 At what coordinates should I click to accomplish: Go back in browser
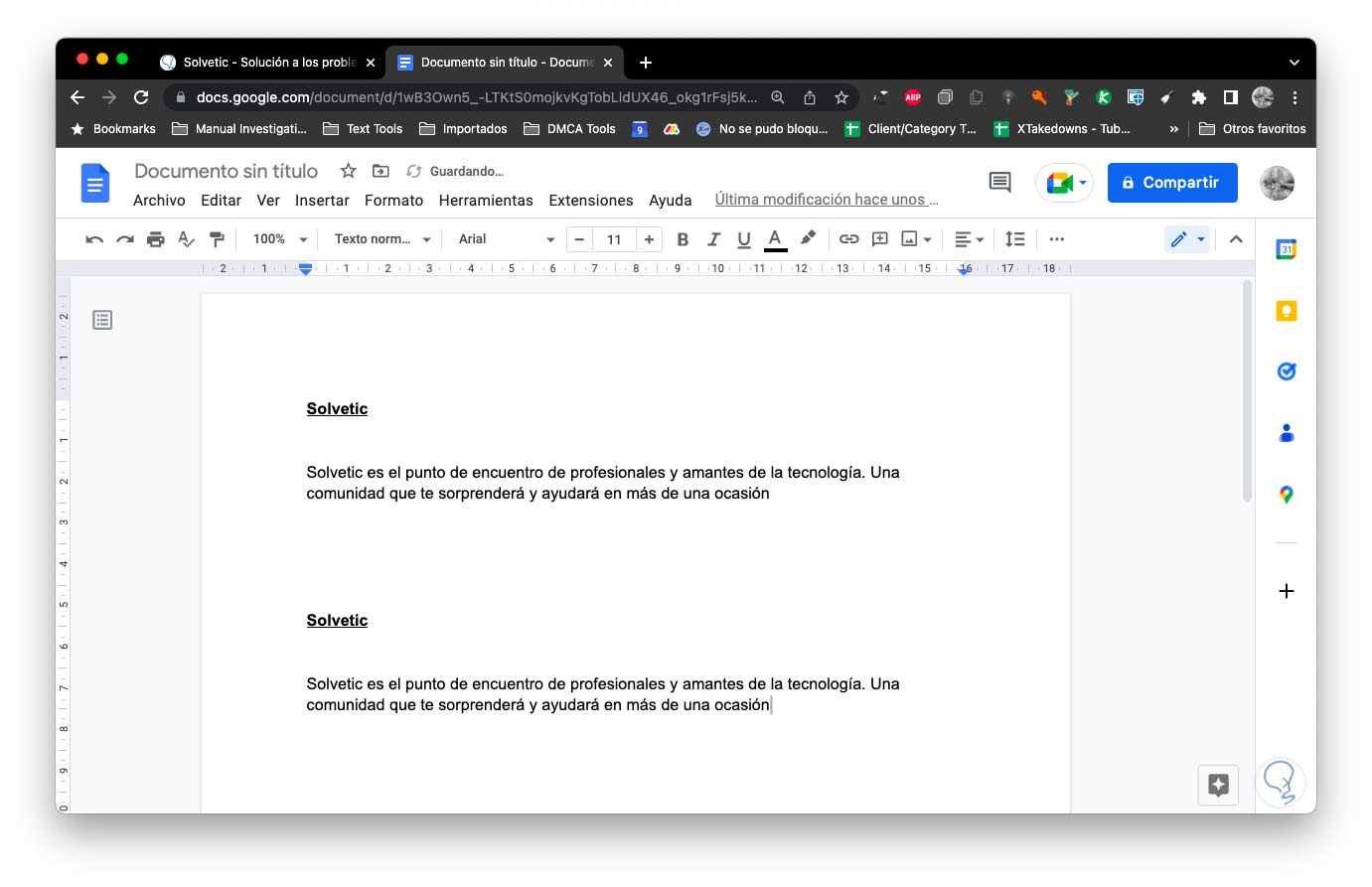pos(77,97)
